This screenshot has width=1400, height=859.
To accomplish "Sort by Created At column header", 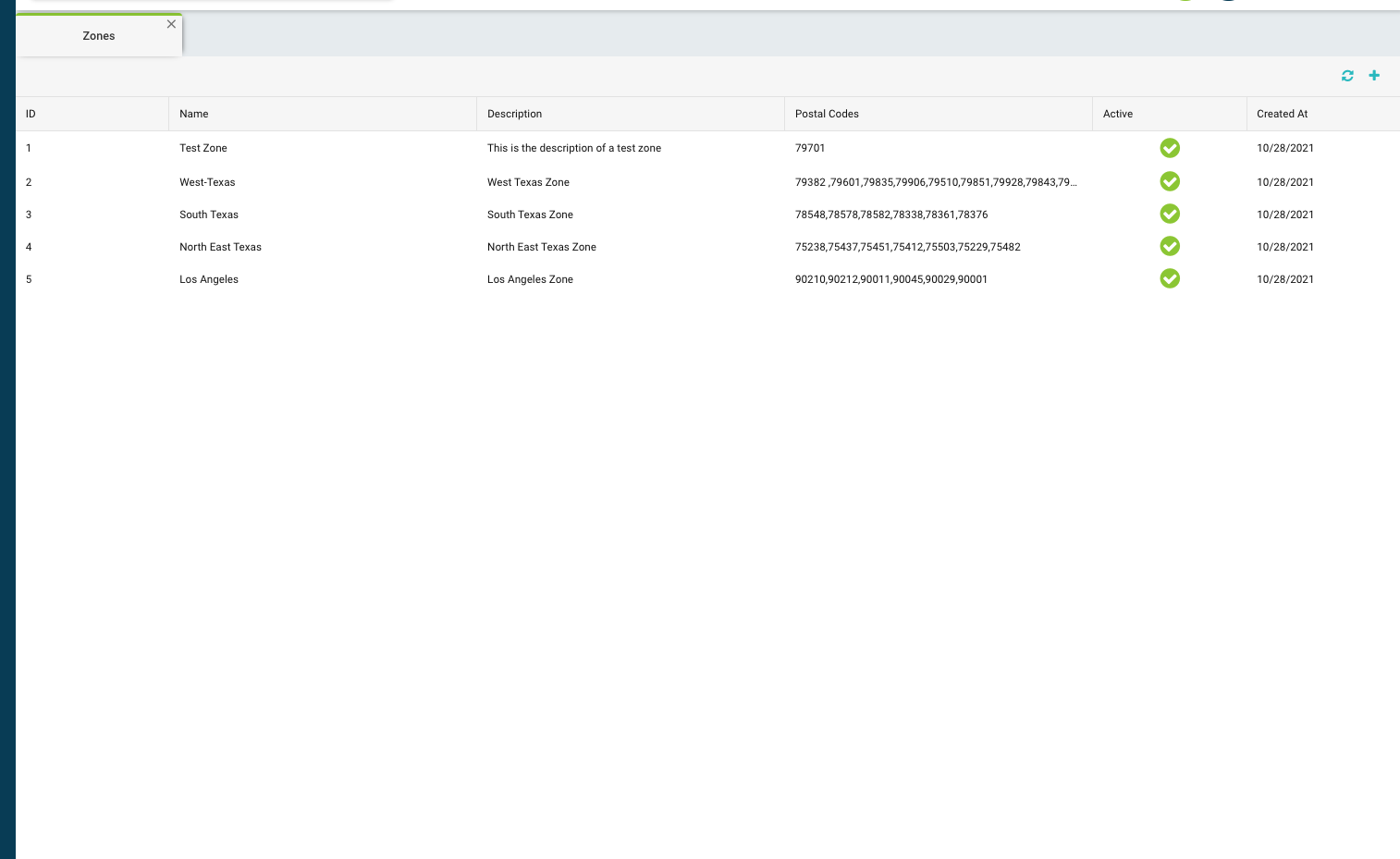I will coord(1282,114).
